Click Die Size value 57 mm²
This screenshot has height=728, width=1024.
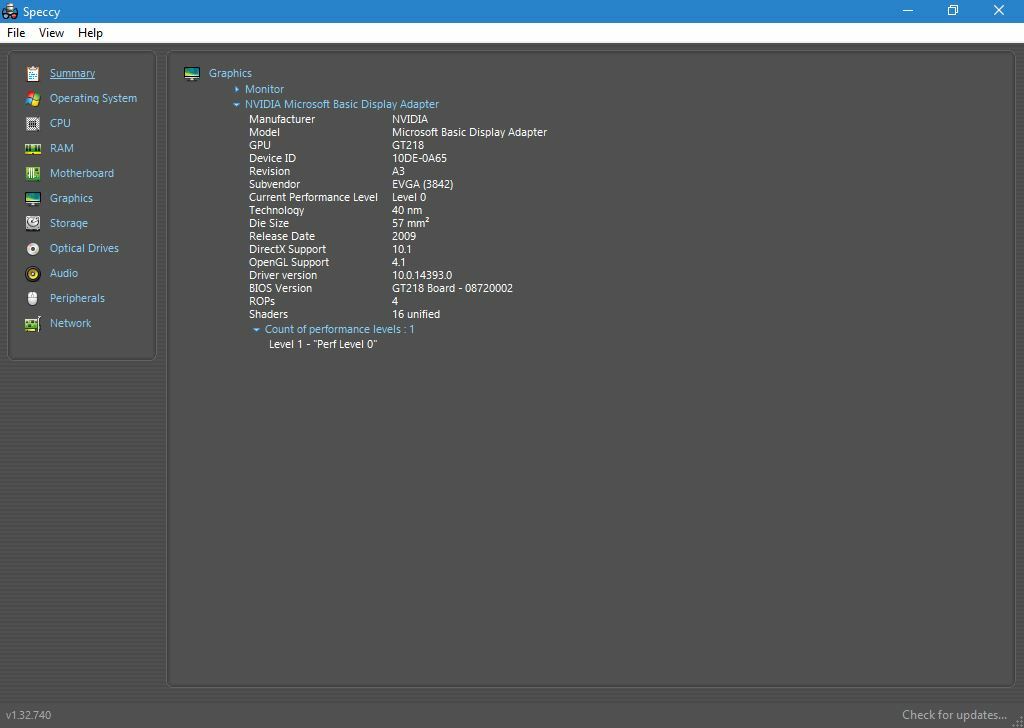(x=411, y=223)
